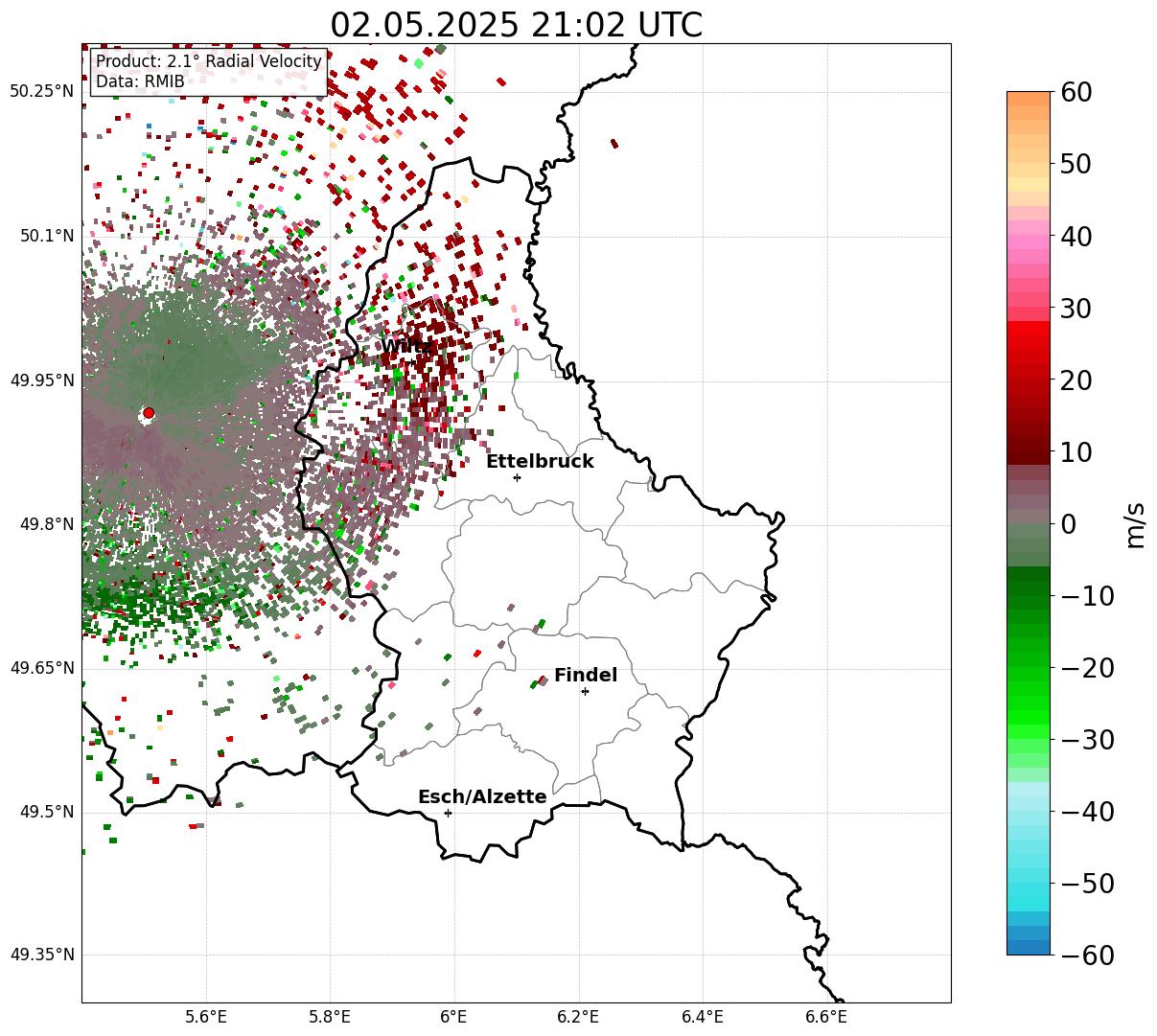Viewport: 1157px width, 1036px height.
Task: Click the colorbar tick label '50'
Action: coord(1076,164)
